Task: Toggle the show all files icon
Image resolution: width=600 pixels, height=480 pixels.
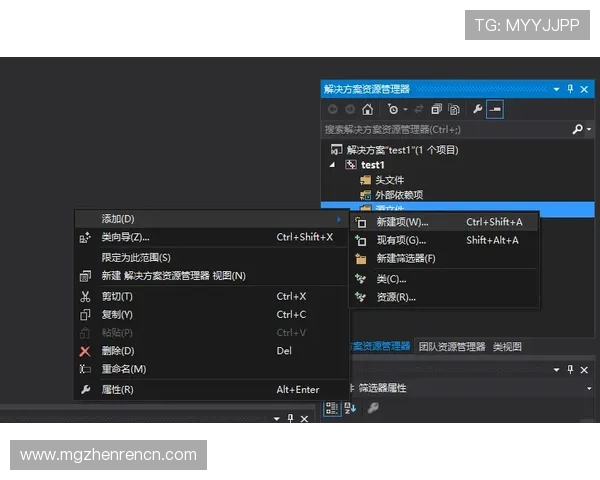Action: pyautogui.click(x=454, y=109)
